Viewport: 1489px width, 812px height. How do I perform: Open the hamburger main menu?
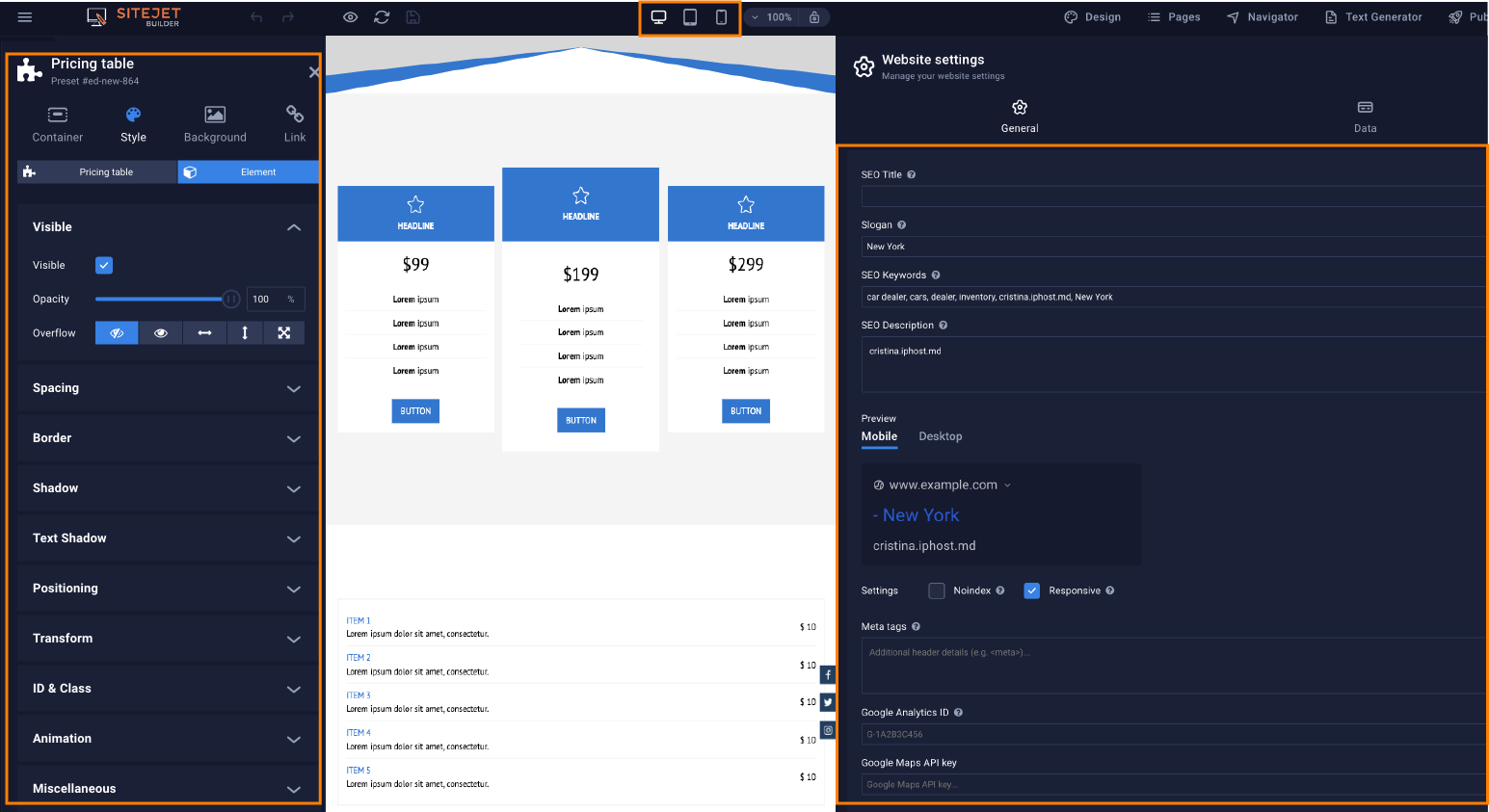(x=25, y=17)
